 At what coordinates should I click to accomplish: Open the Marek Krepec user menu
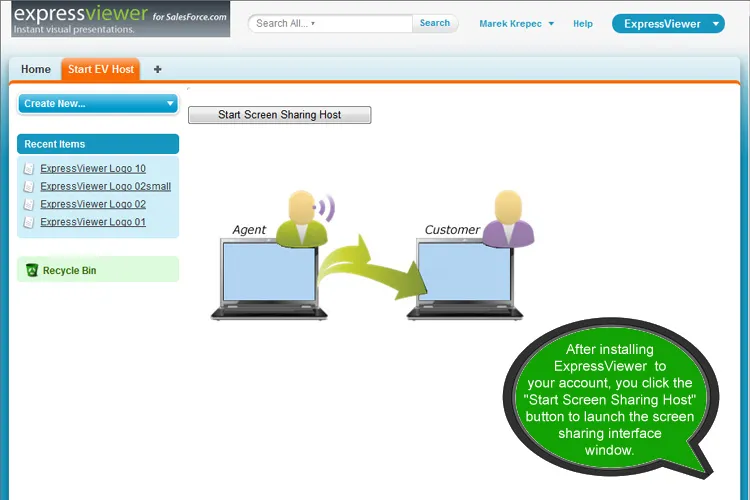(x=517, y=23)
